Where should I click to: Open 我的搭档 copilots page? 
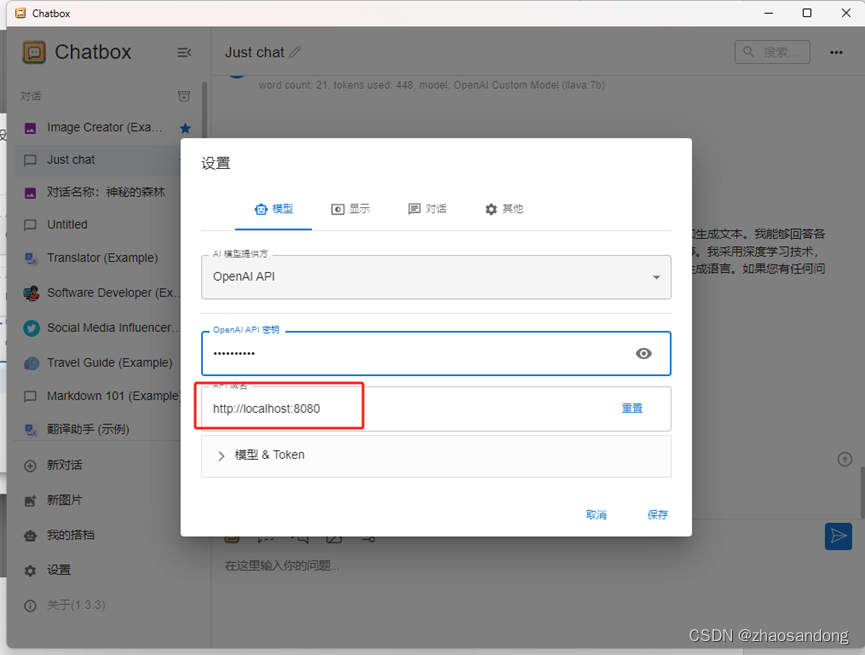point(71,535)
